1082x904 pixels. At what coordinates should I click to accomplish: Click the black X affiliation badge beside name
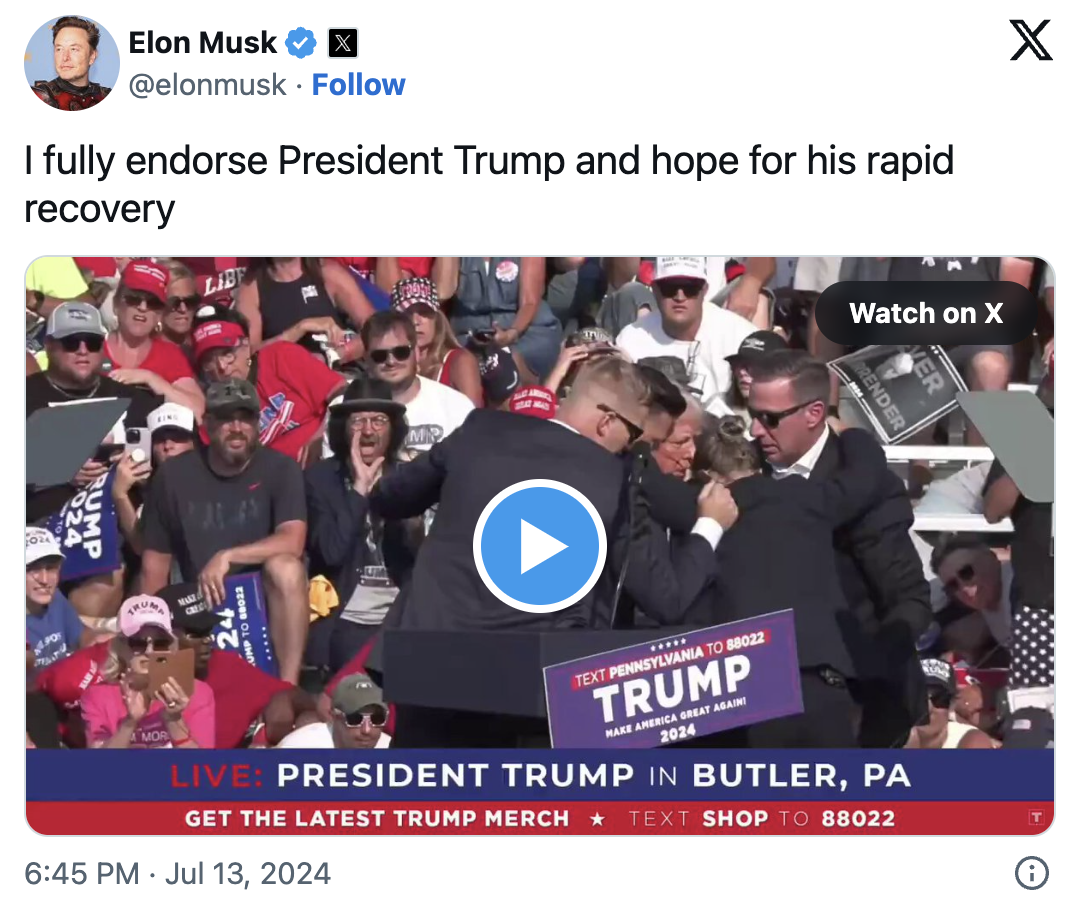tap(342, 43)
